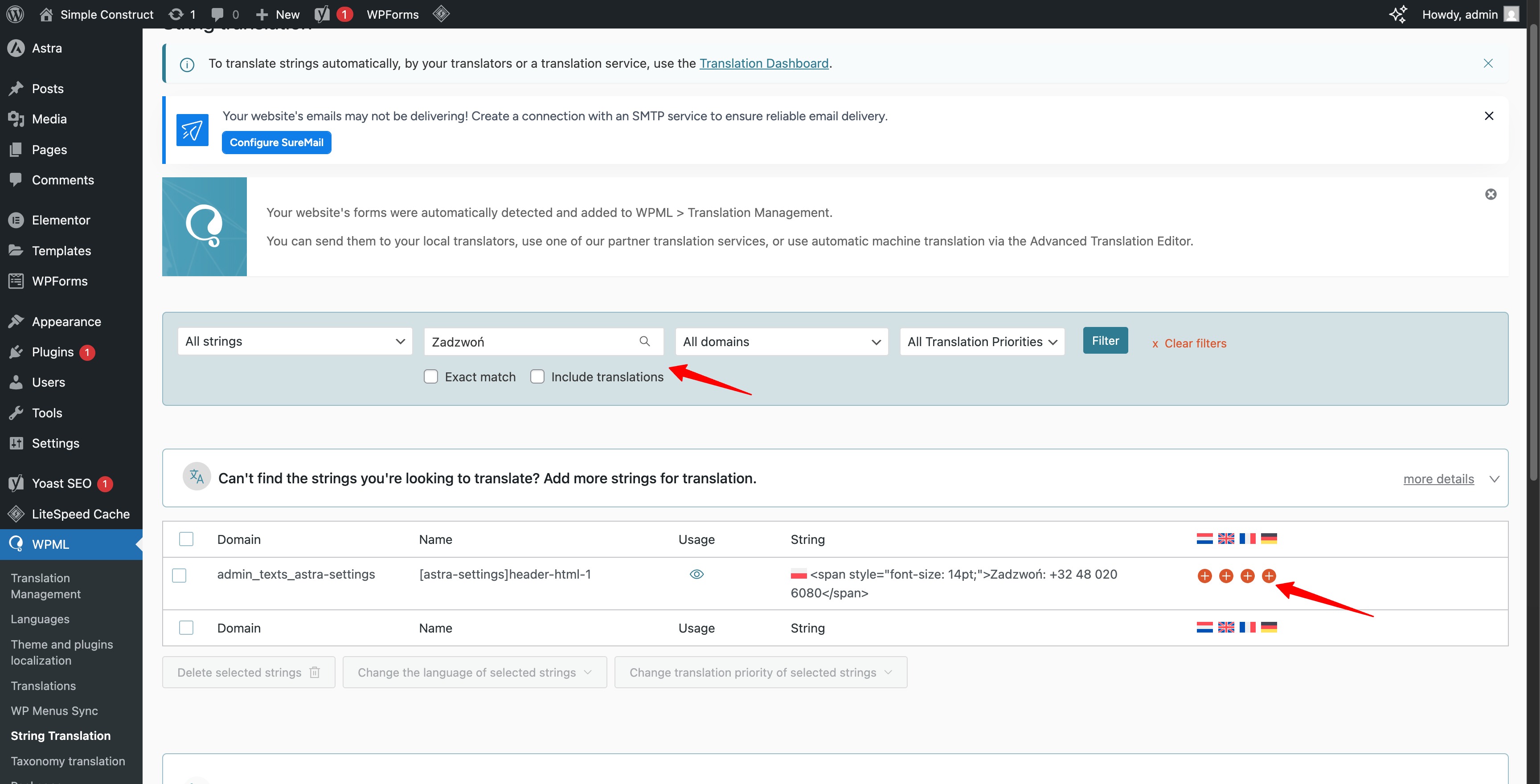1540x784 pixels.
Task: Open Change translation priority of selected strings
Action: (x=761, y=672)
